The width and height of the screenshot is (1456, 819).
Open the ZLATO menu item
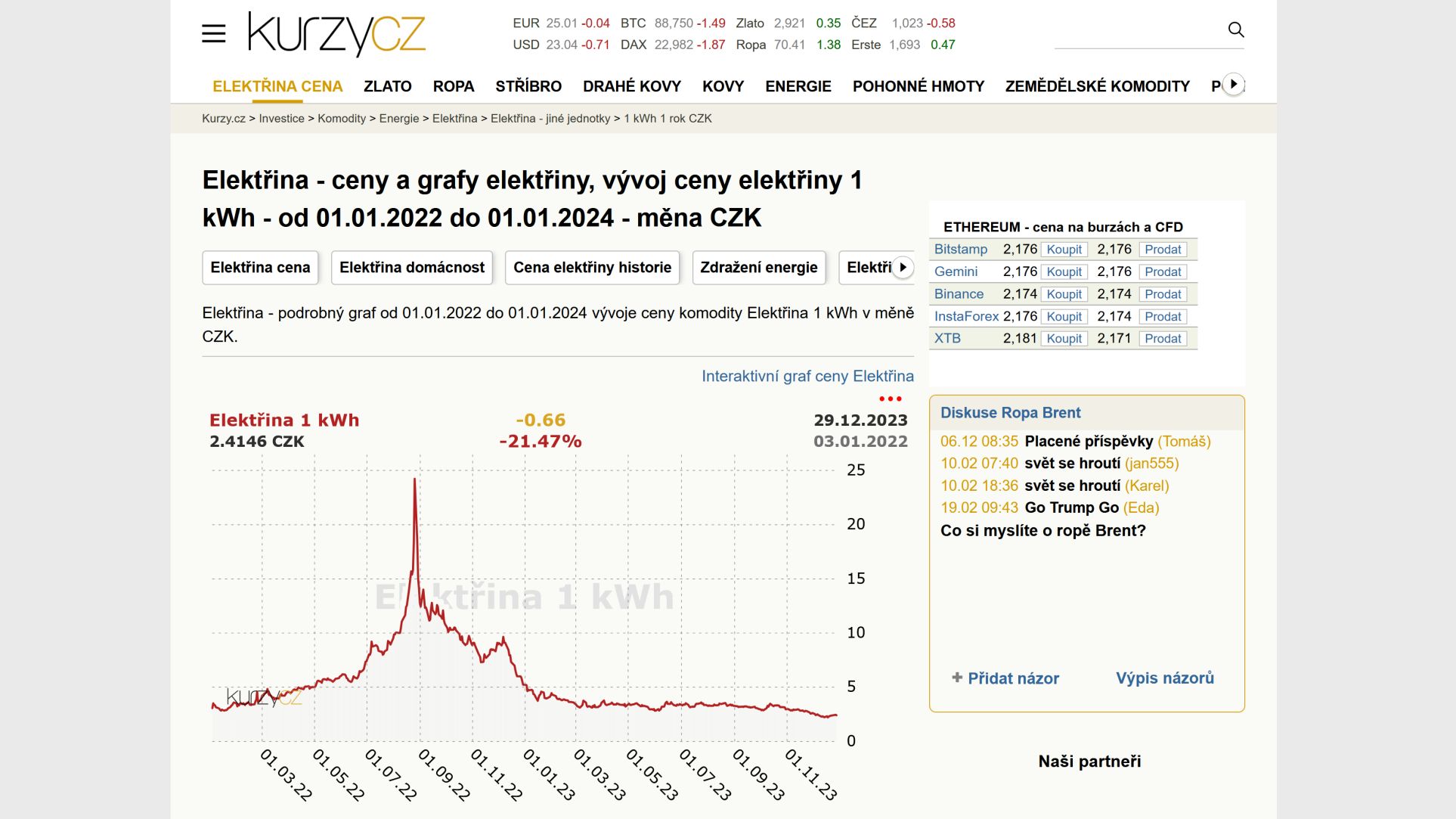[x=388, y=86]
